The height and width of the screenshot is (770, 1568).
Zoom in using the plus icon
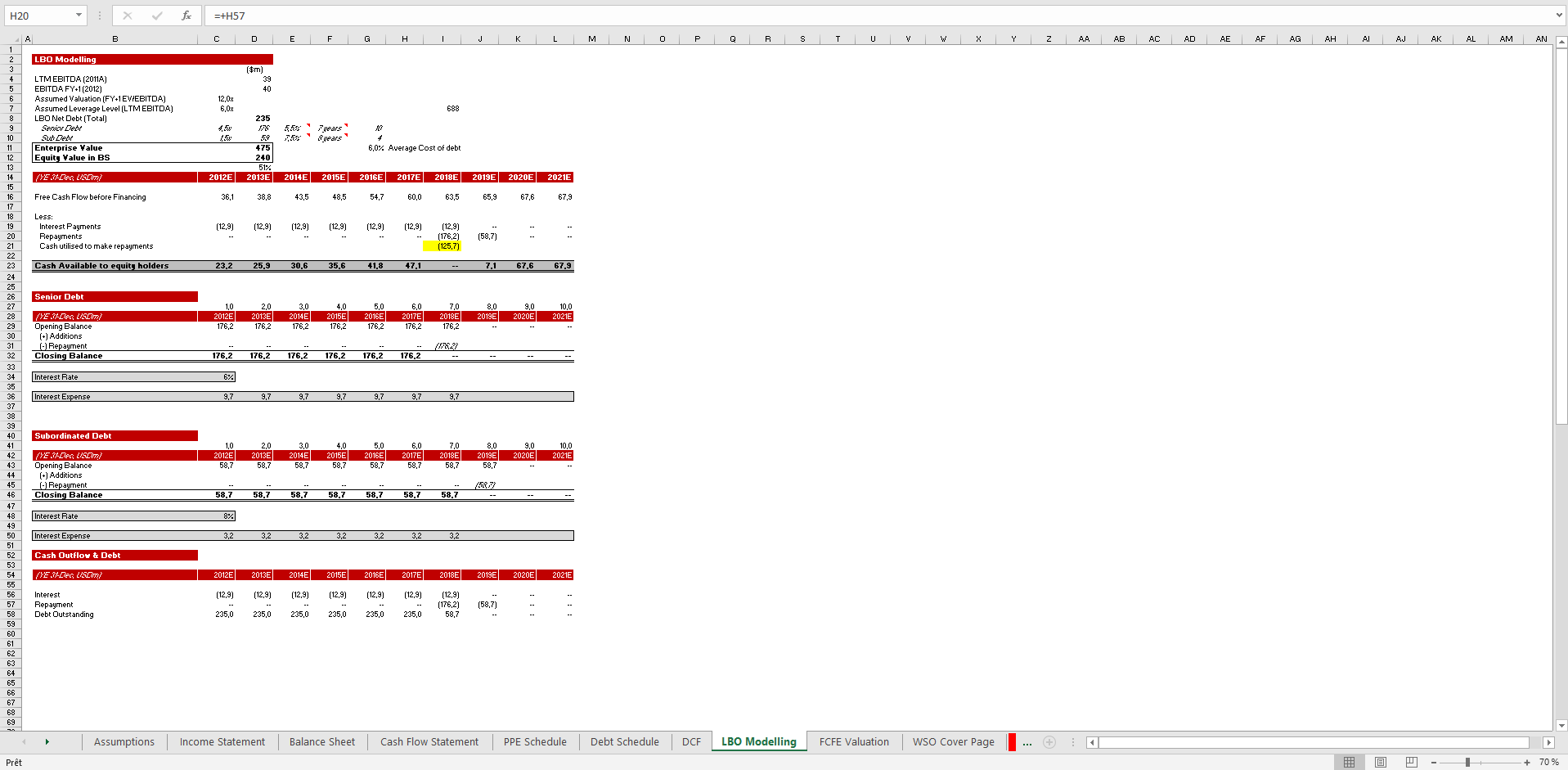[x=1527, y=762]
